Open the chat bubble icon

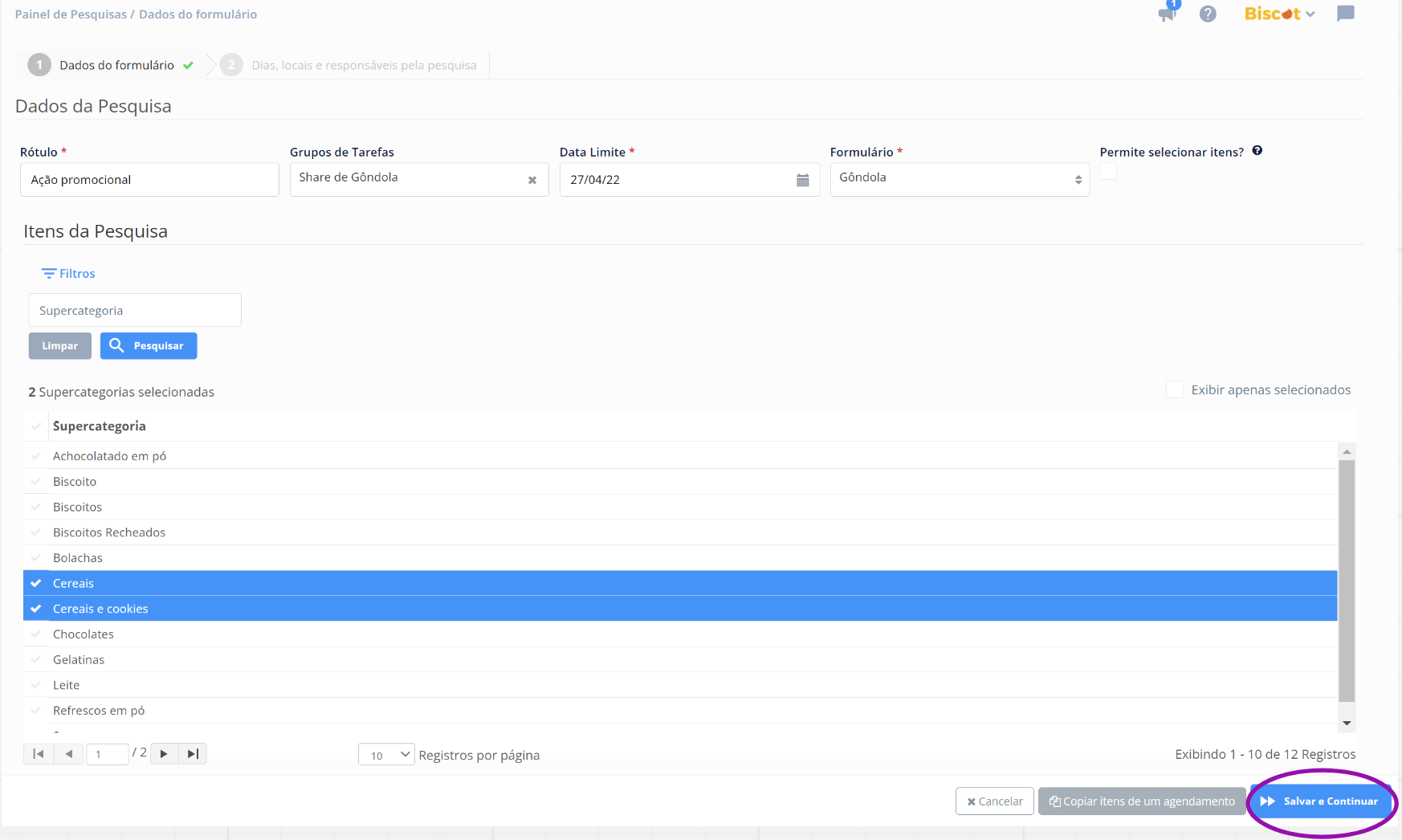point(1345,14)
